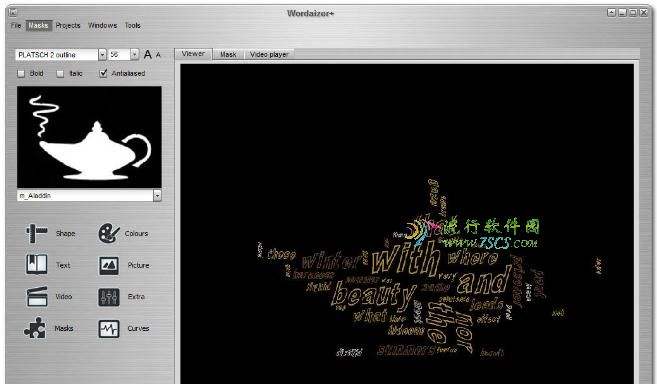Open the File menu
This screenshot has width=657, height=384.
(16, 26)
